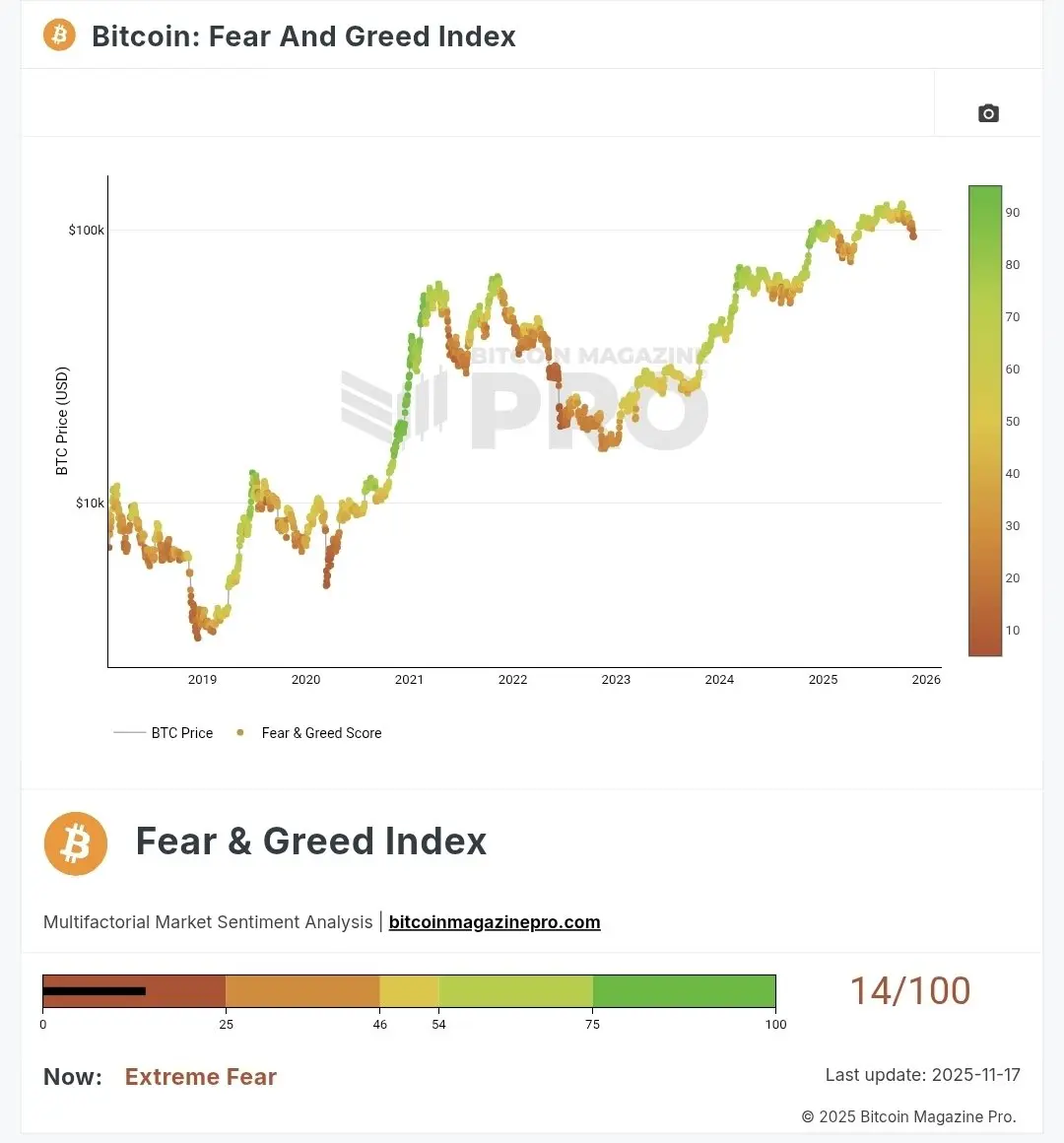Click the dark green gauge segment from 75 to 100

684,991
